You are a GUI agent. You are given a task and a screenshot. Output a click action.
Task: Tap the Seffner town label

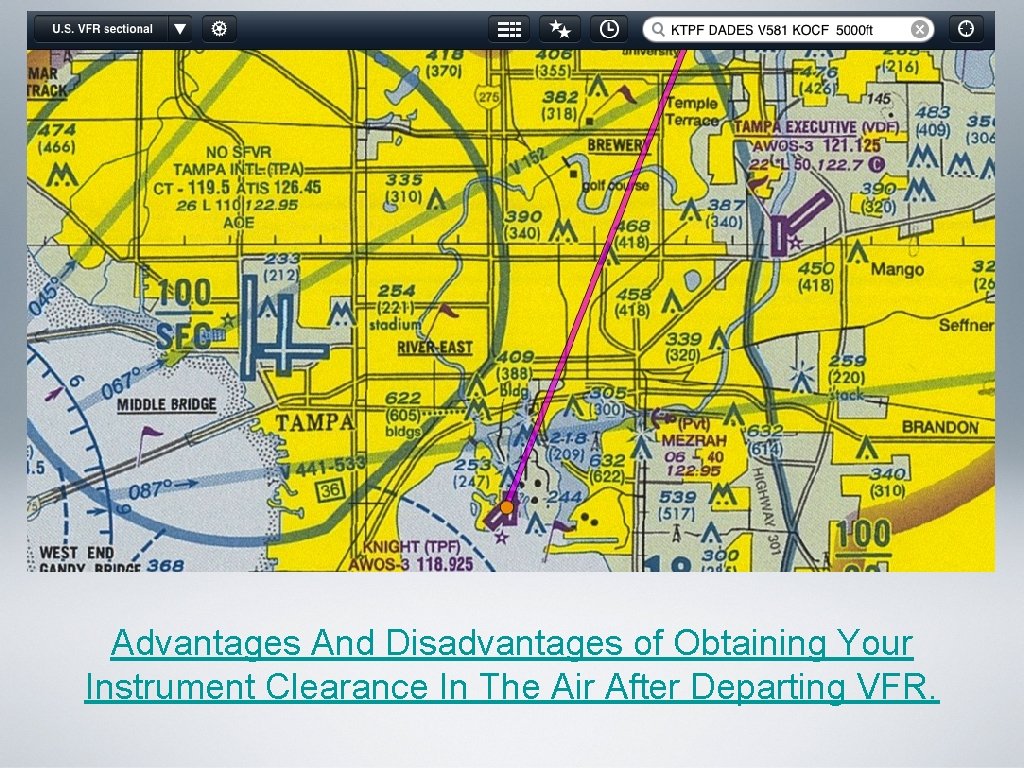click(x=966, y=325)
